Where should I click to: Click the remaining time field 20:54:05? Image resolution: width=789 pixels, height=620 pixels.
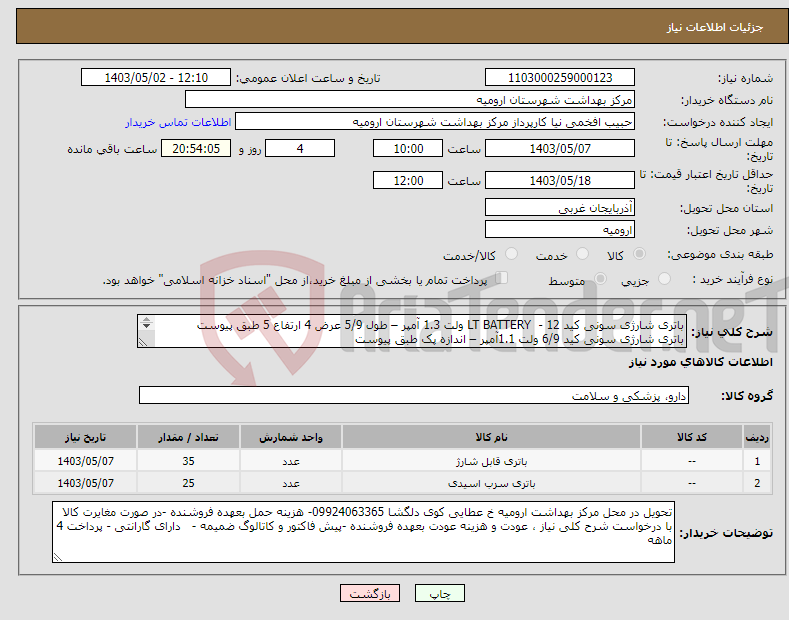click(x=196, y=148)
